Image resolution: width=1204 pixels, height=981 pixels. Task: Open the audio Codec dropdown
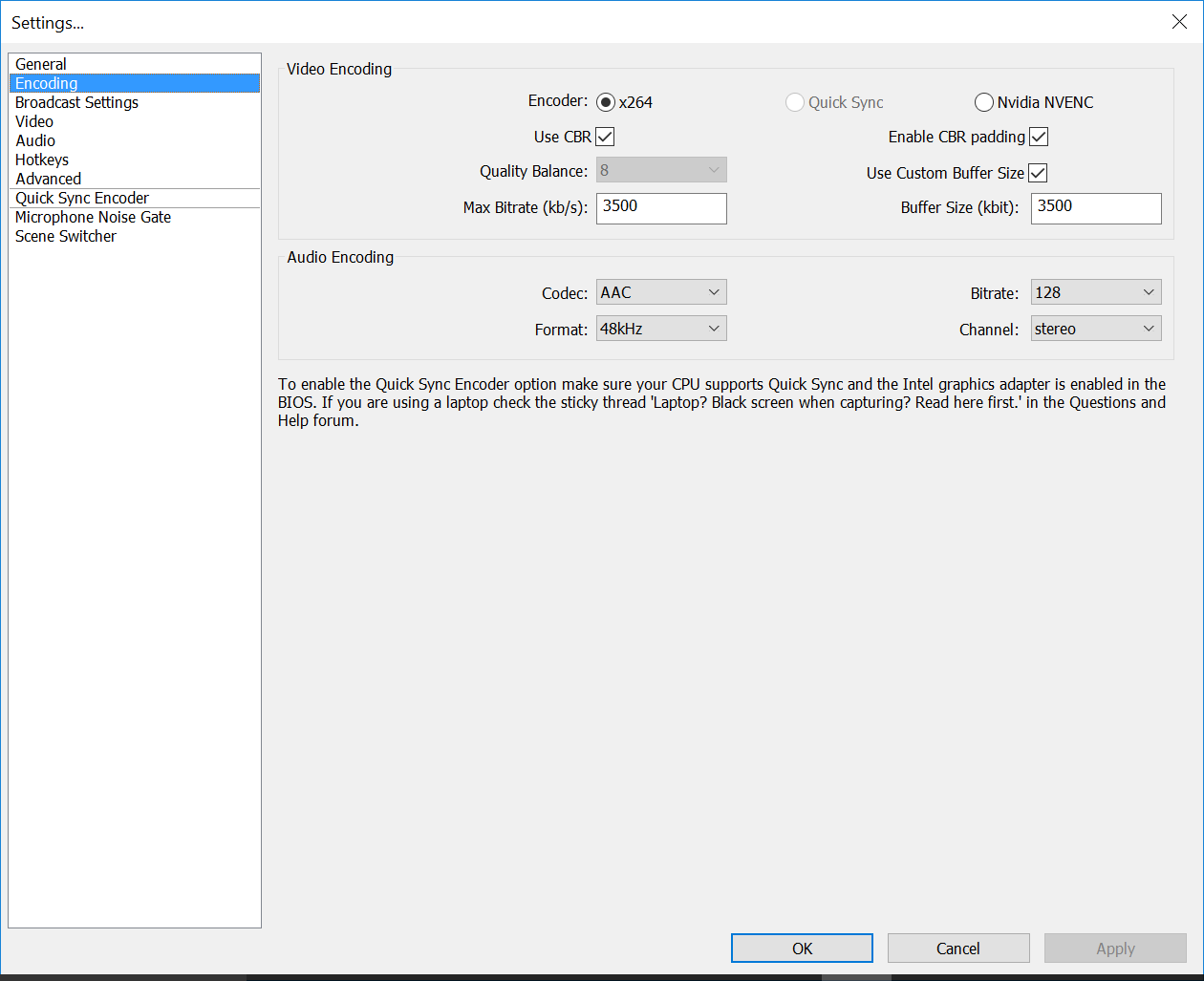pyautogui.click(x=661, y=292)
